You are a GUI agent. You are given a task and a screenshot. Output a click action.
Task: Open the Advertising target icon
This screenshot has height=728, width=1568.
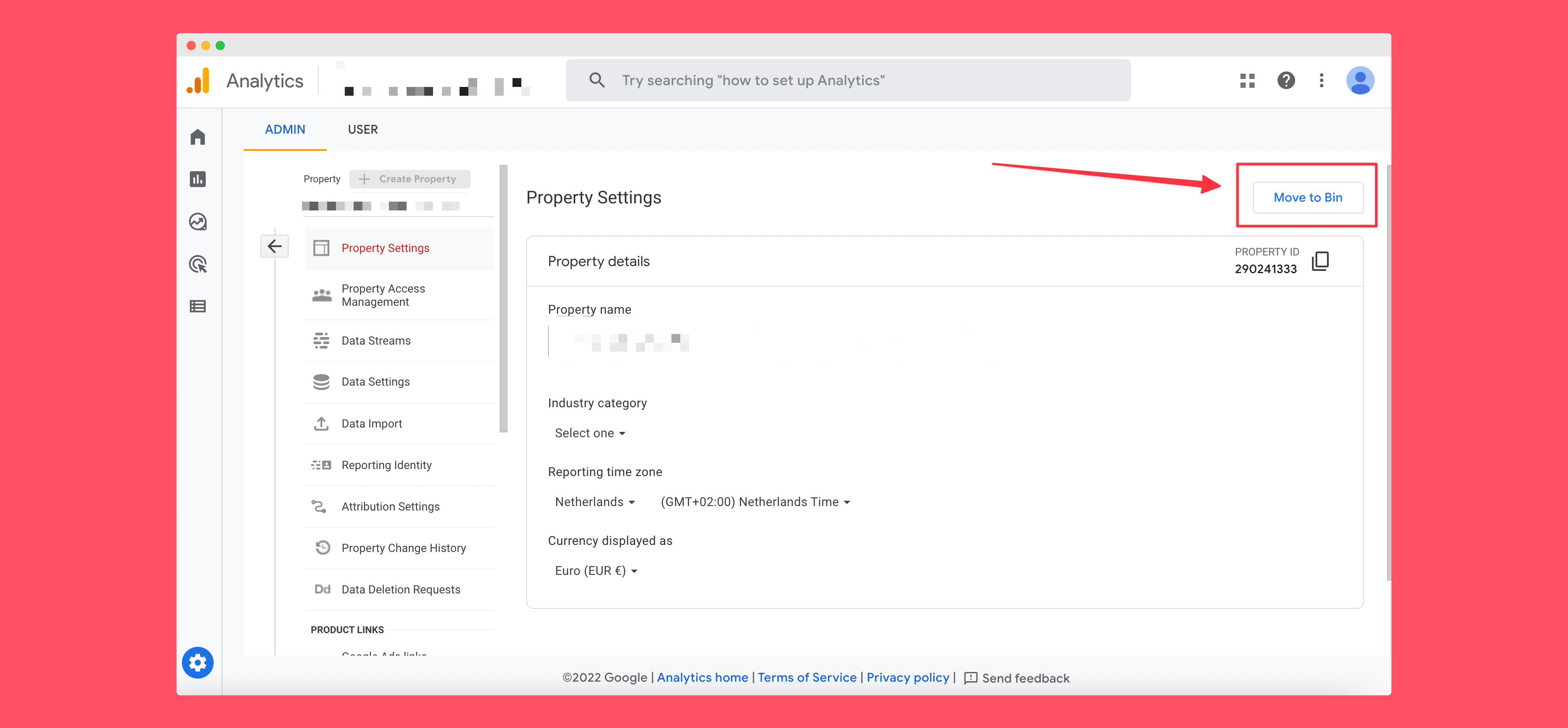point(198,264)
